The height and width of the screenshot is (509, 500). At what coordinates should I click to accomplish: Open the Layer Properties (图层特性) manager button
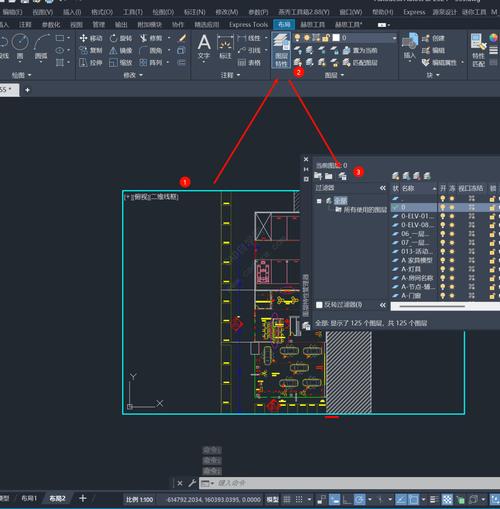coord(281,50)
